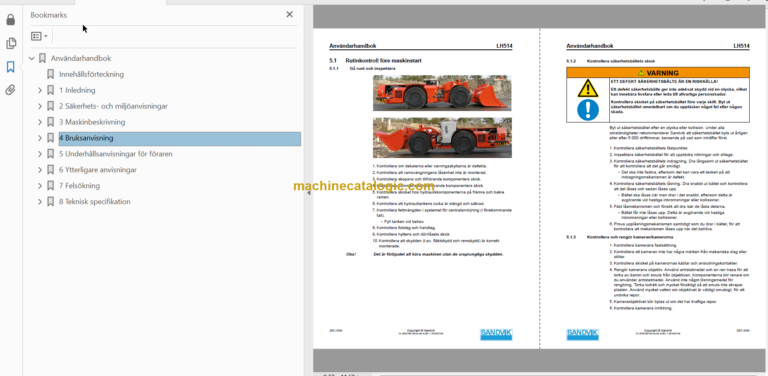This screenshot has height=376, width=768.
Task: Open 5 Underhållsanvisningar för föraren bookmark
Action: [x=116, y=154]
